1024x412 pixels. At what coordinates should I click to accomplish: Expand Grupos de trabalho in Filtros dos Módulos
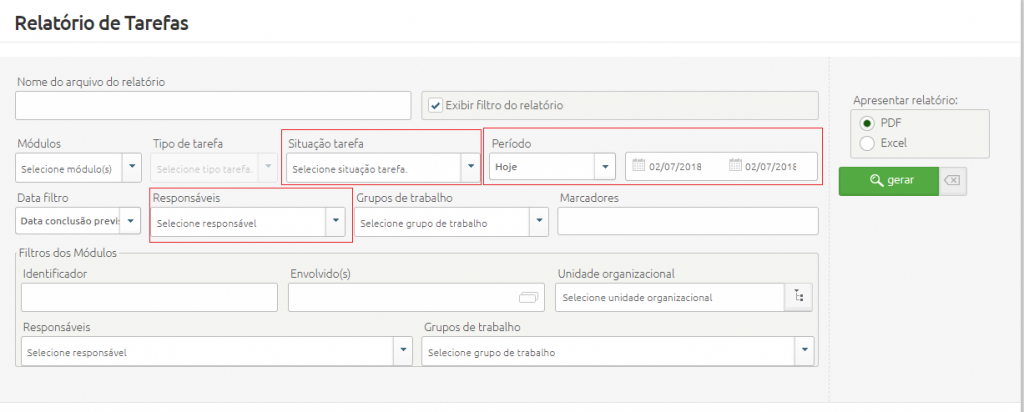(803, 351)
